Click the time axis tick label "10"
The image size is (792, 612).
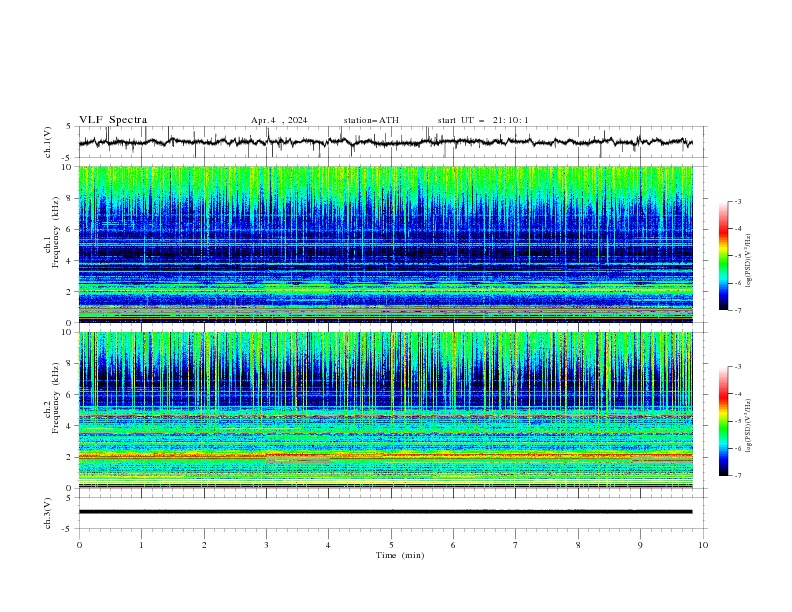(703, 545)
